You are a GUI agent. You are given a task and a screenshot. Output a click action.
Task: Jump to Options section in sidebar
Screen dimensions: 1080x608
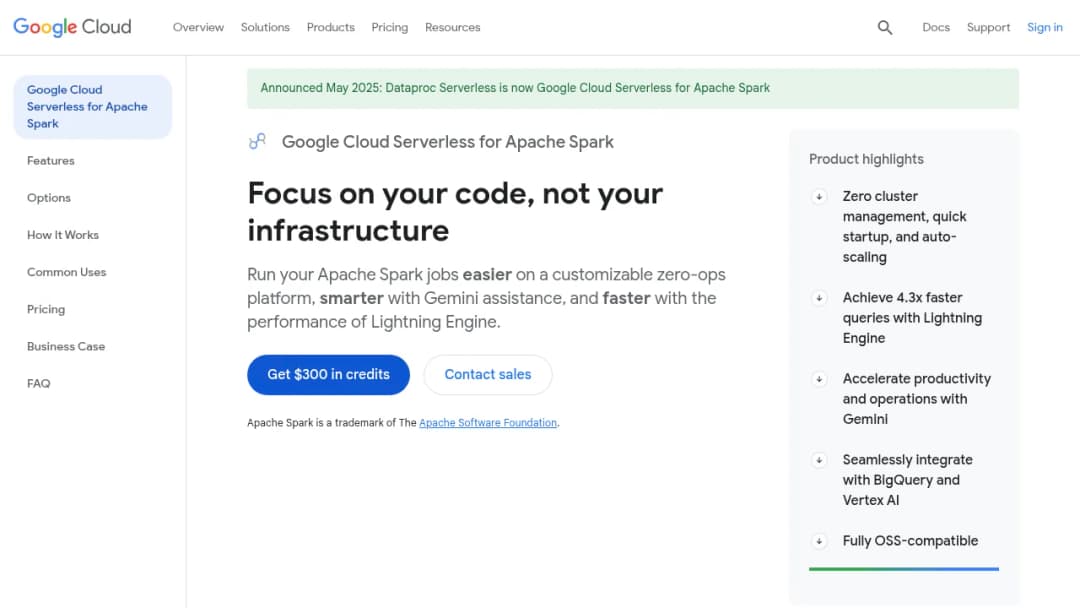pos(49,198)
